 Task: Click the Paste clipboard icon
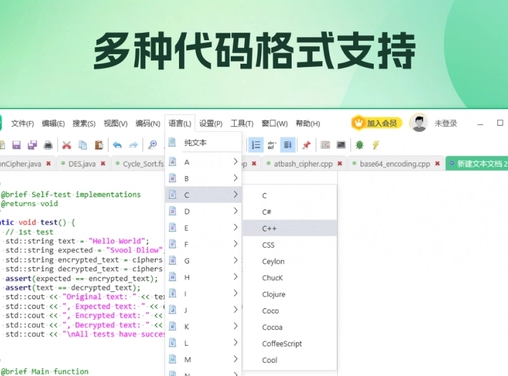click(99, 145)
